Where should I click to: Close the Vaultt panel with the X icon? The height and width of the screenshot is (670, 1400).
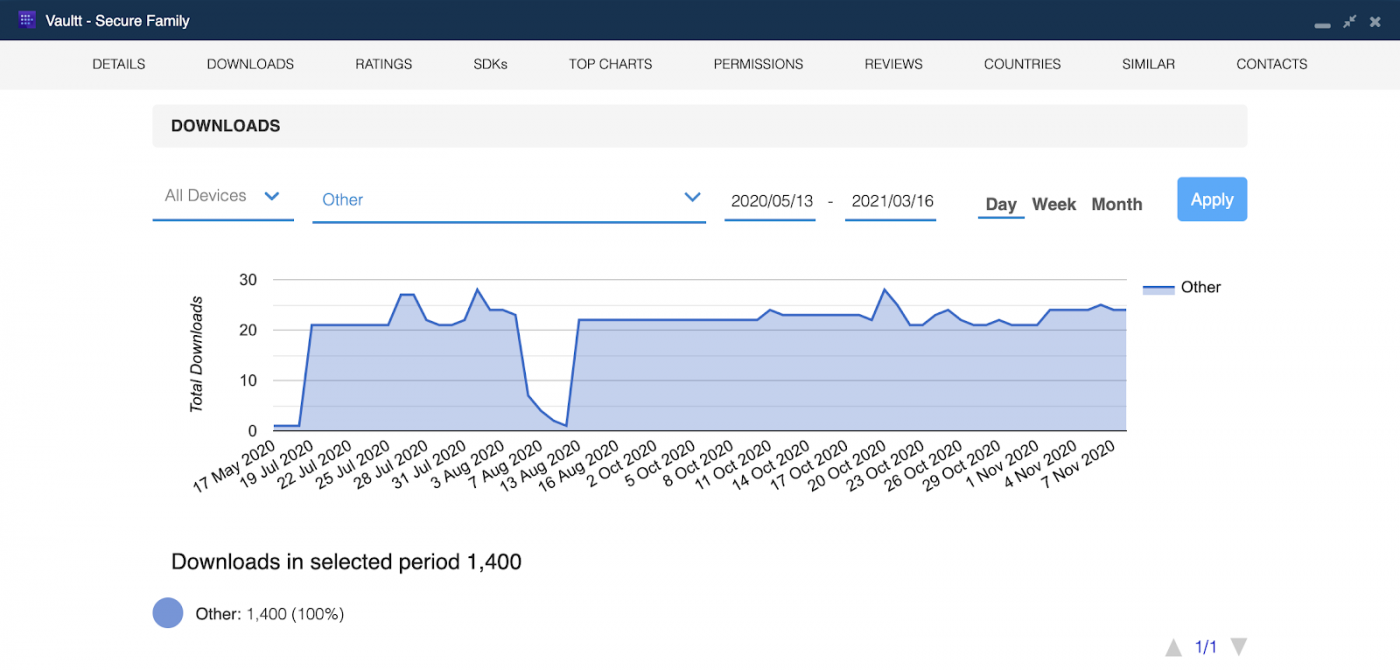pos(1376,21)
